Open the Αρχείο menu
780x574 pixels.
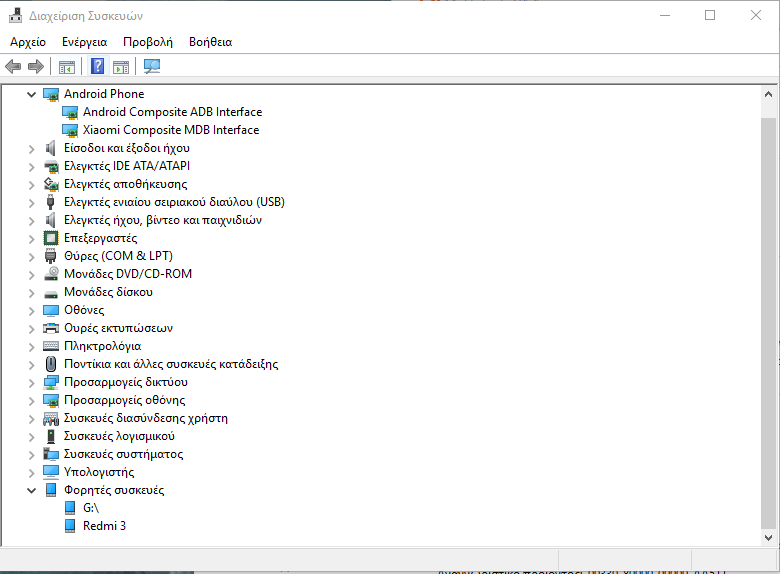pyautogui.click(x=28, y=42)
